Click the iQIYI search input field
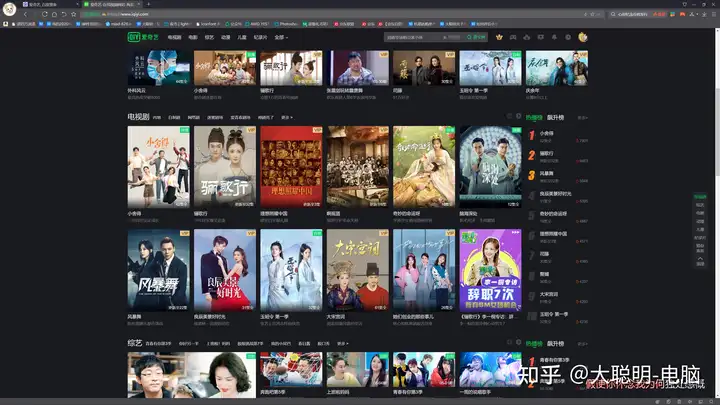Image resolution: width=720 pixels, height=405 pixels. [x=423, y=37]
